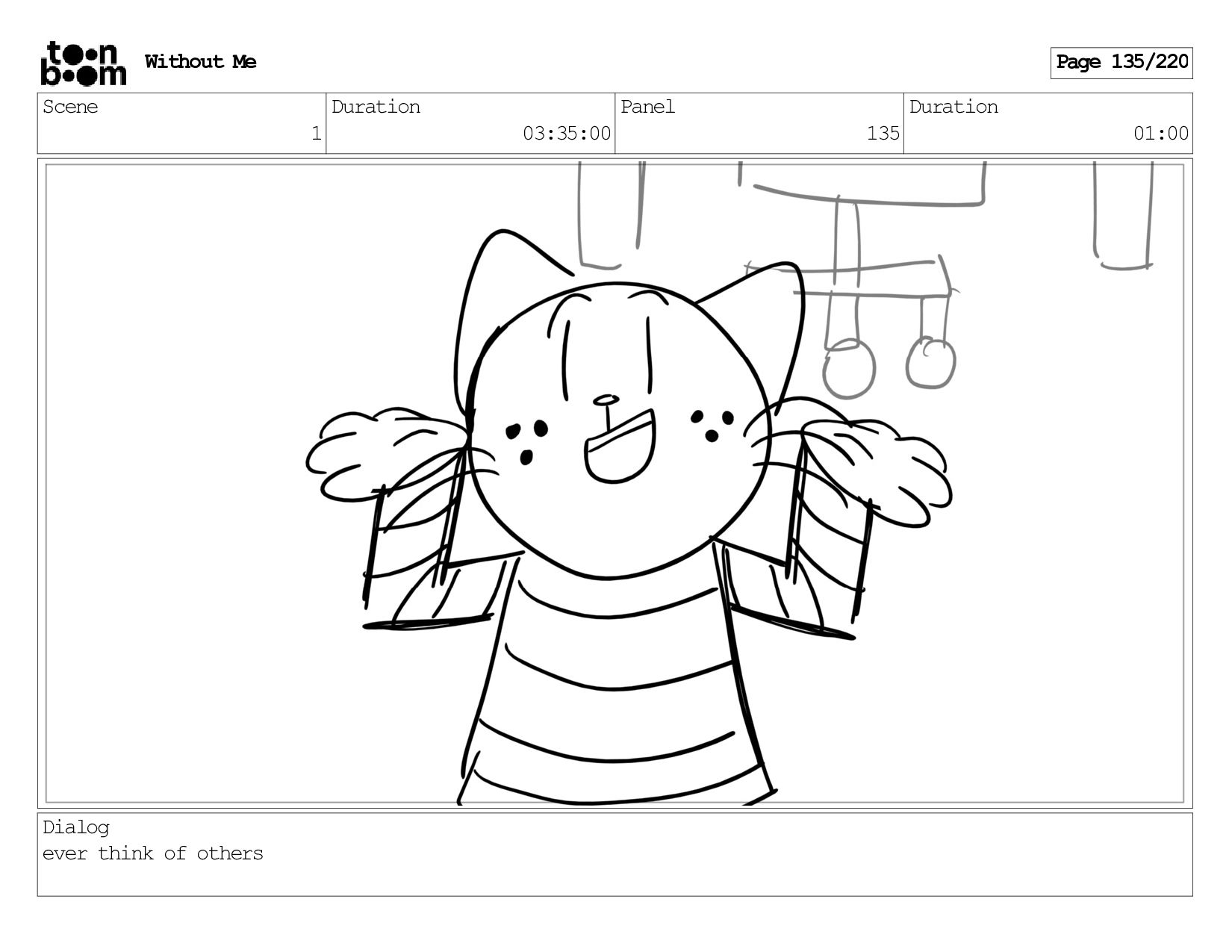This screenshot has height=952, width=1232.
Task: Select the 'Dialog' label
Action: pyautogui.click(x=76, y=827)
